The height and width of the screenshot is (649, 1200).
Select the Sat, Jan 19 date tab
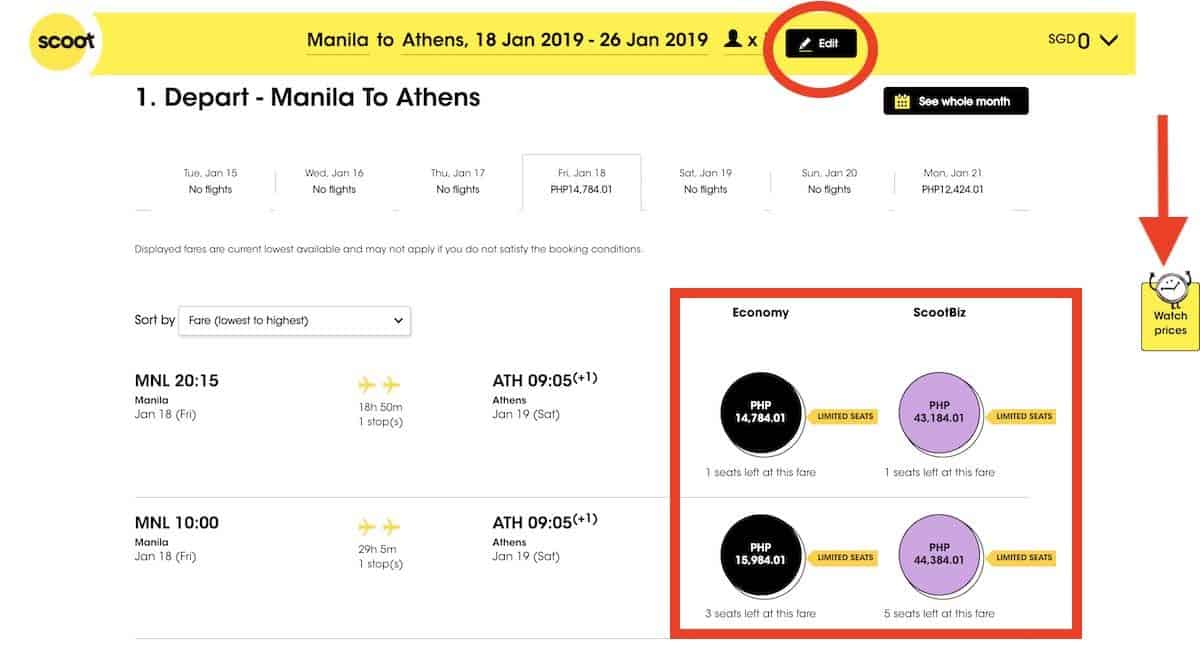[705, 181]
